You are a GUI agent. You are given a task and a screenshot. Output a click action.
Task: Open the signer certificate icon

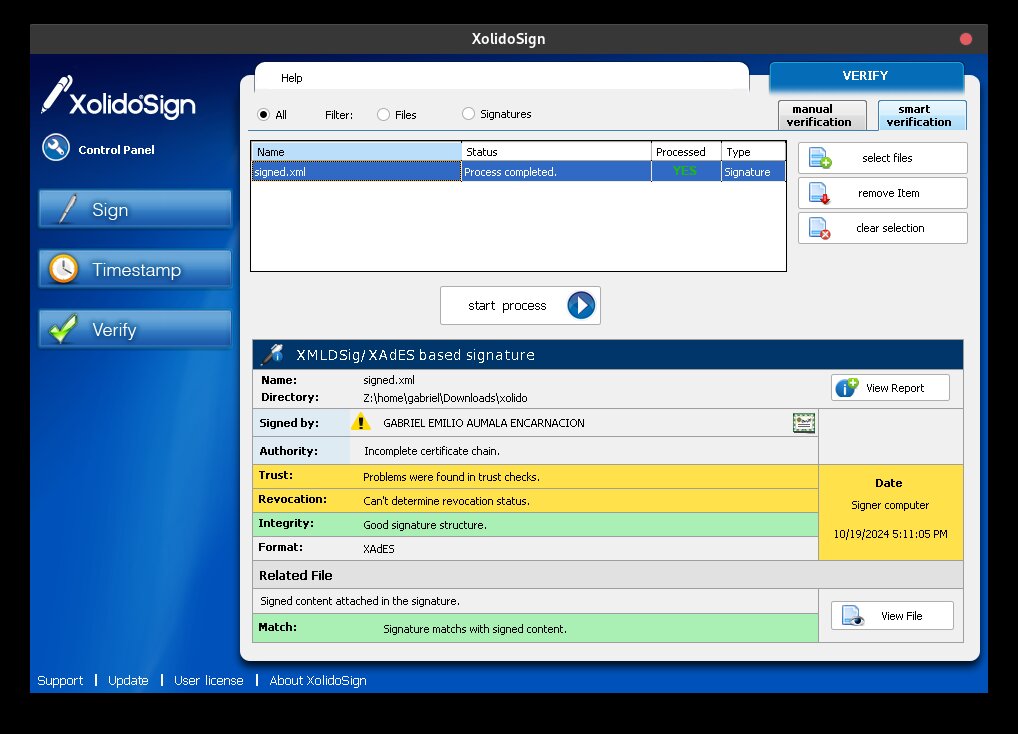coord(803,422)
